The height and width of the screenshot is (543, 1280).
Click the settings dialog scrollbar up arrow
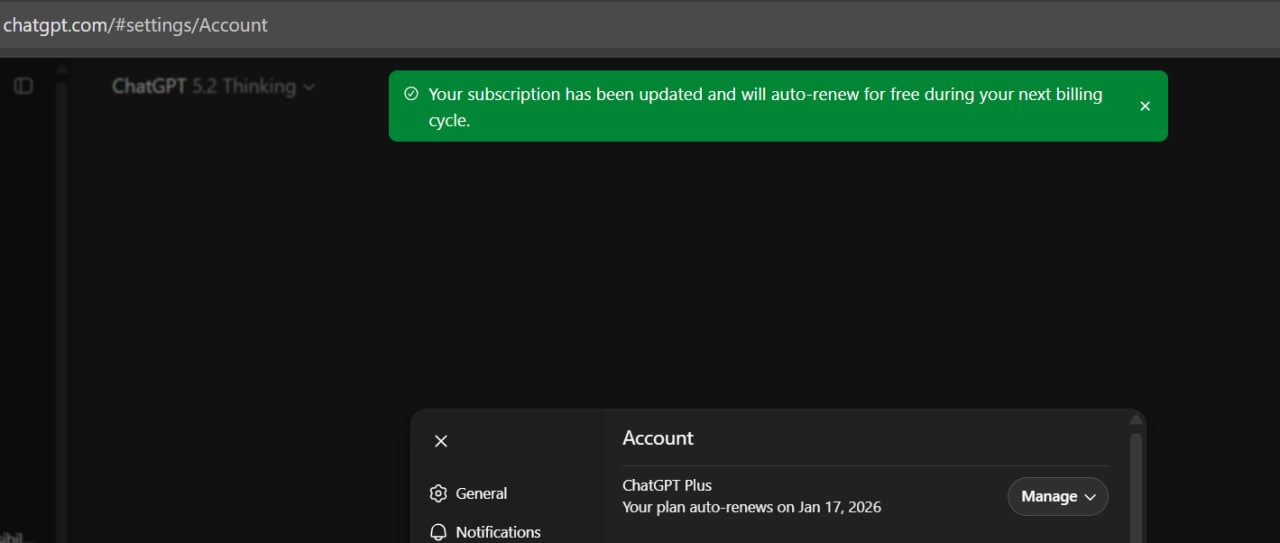1135,420
